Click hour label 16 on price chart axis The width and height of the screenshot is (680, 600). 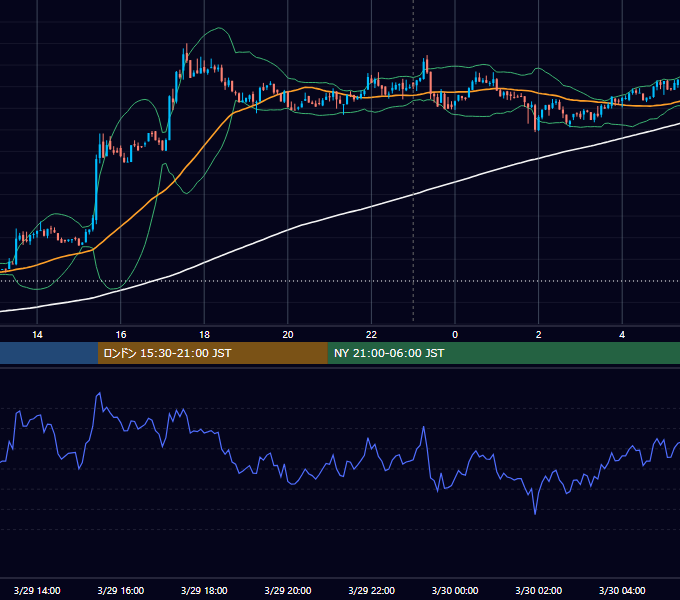[x=121, y=335]
